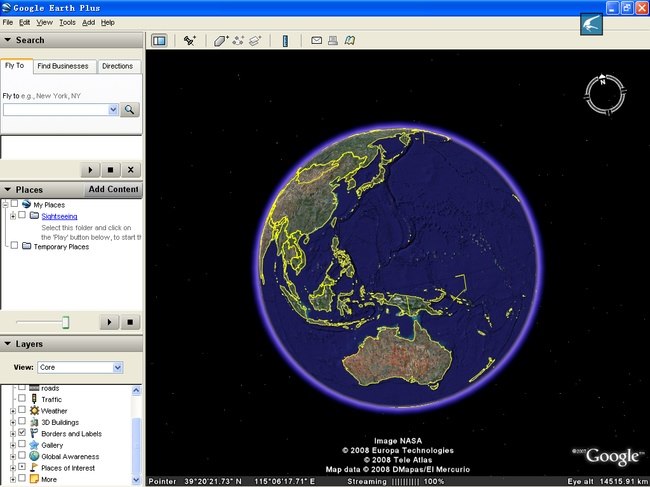This screenshot has width=650, height=487.
Task: Click the print icon in toolbar
Action: coord(333,40)
